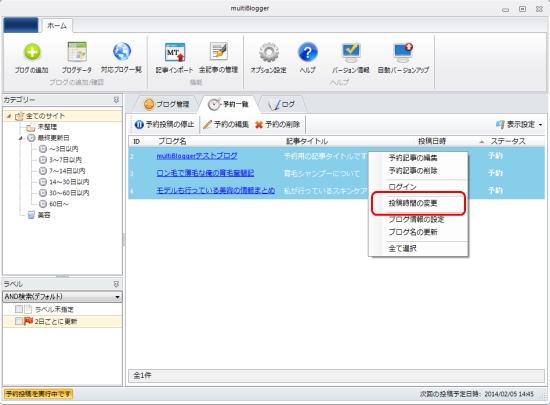Screen dimensions: 550x405
Task: Open ブログデータ spreadsheet icon
Action: pyautogui.click(x=77, y=52)
